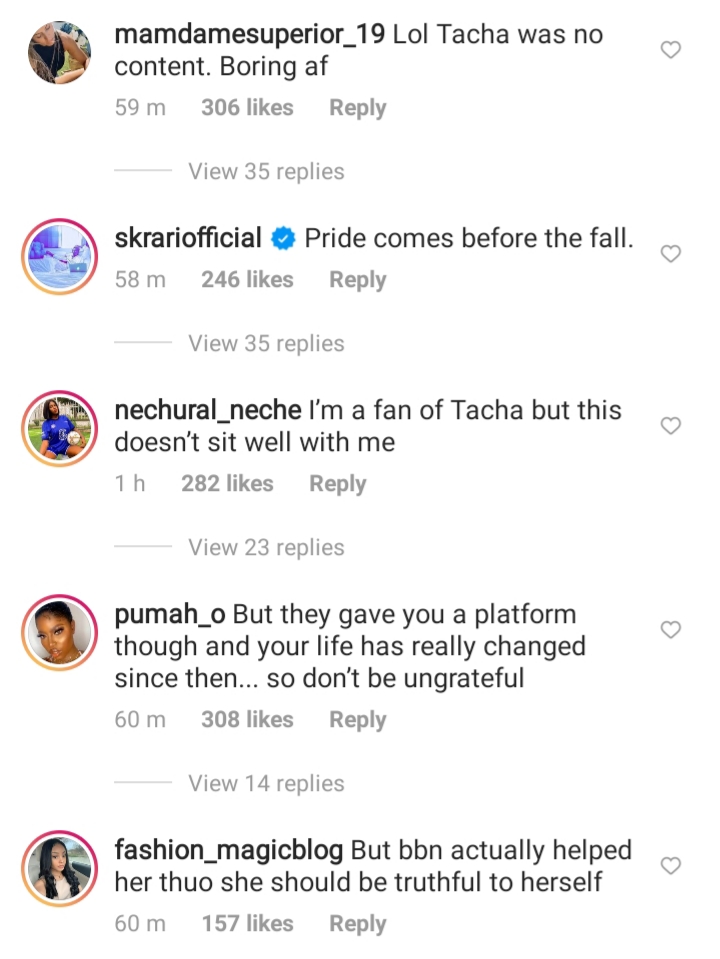Reply to 'Pride comes before the fall'
720x959 pixels.
[x=357, y=280]
